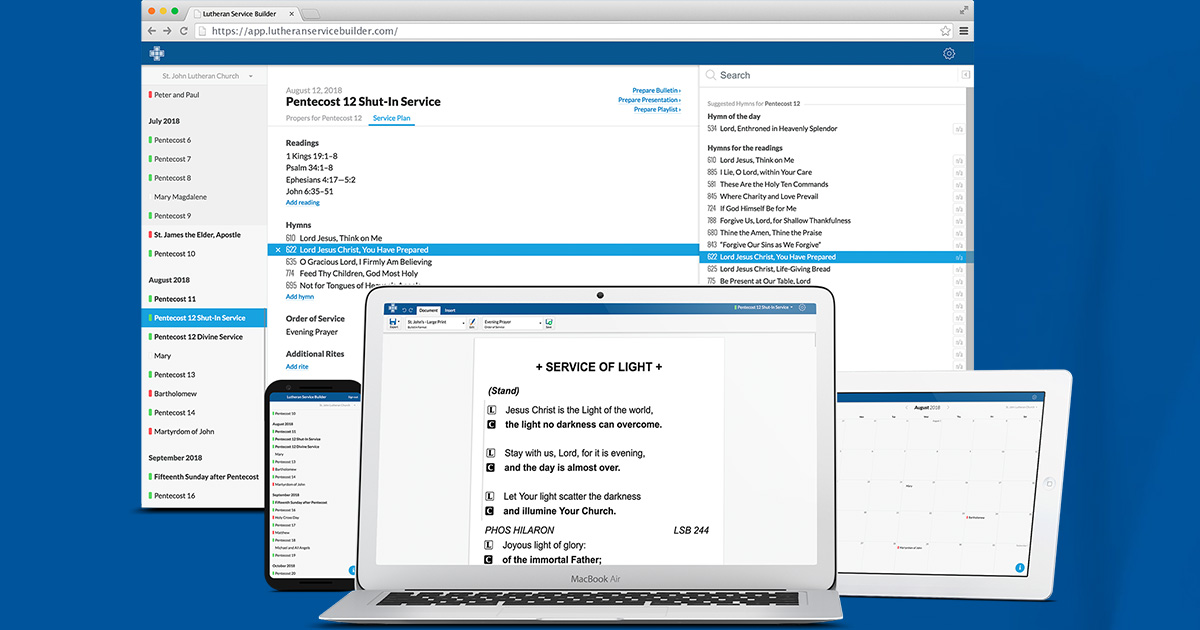This screenshot has height=630, width=1200.
Task: Switch to the Propers for Pentecost 12 tab
Action: tap(323, 118)
